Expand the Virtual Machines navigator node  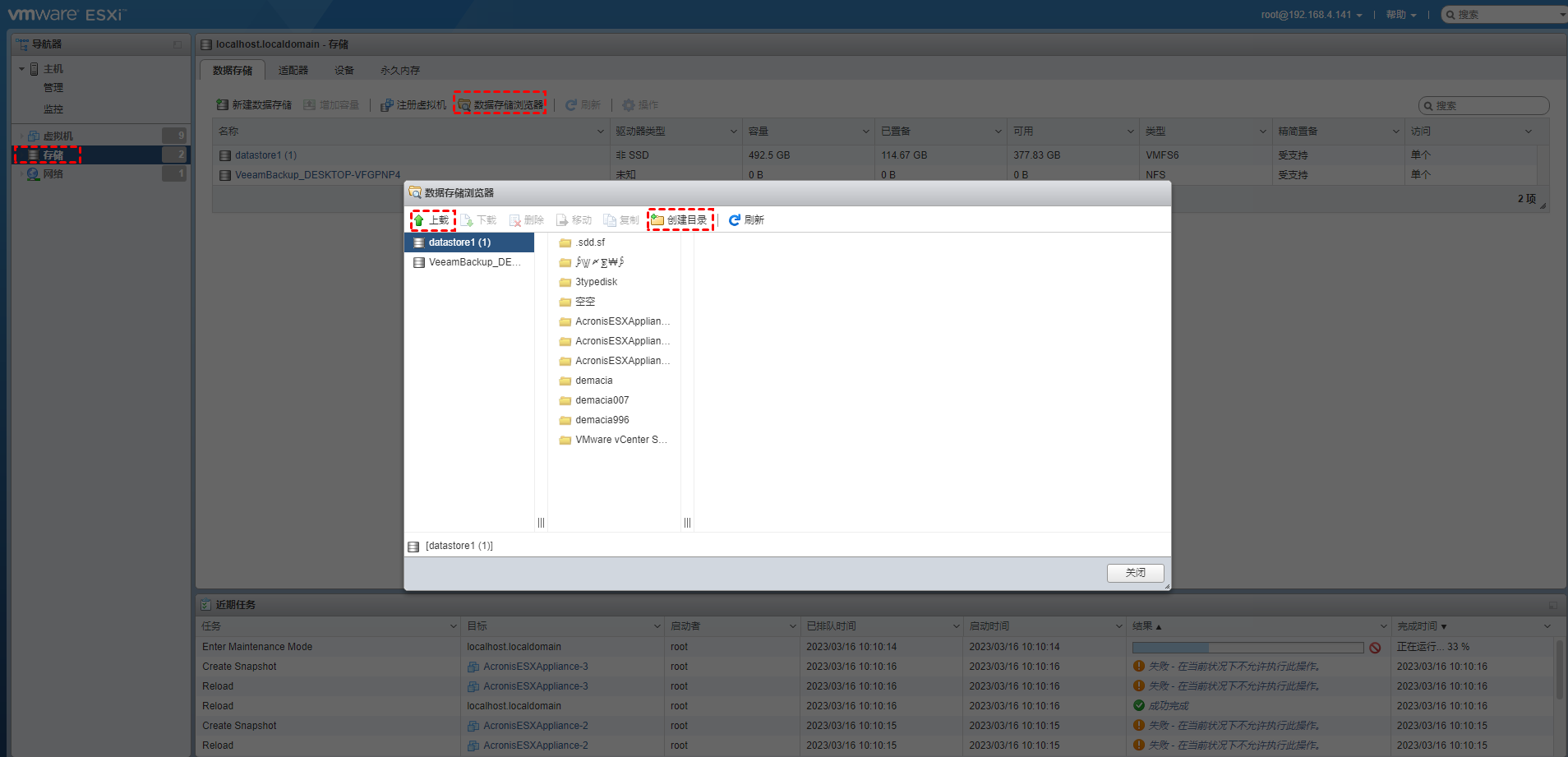tap(21, 136)
